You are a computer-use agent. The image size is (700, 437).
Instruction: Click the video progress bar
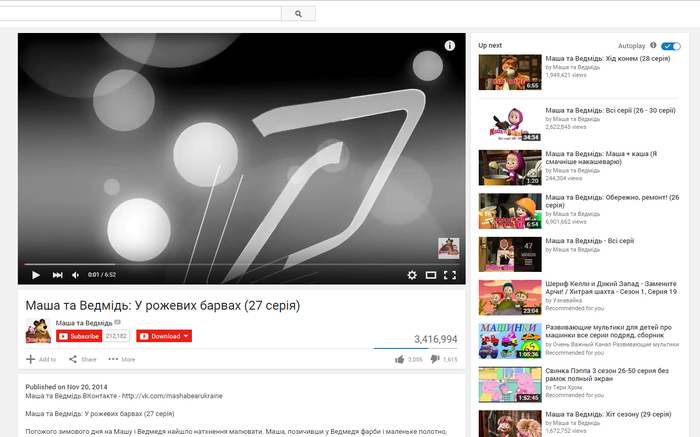[x=242, y=264]
